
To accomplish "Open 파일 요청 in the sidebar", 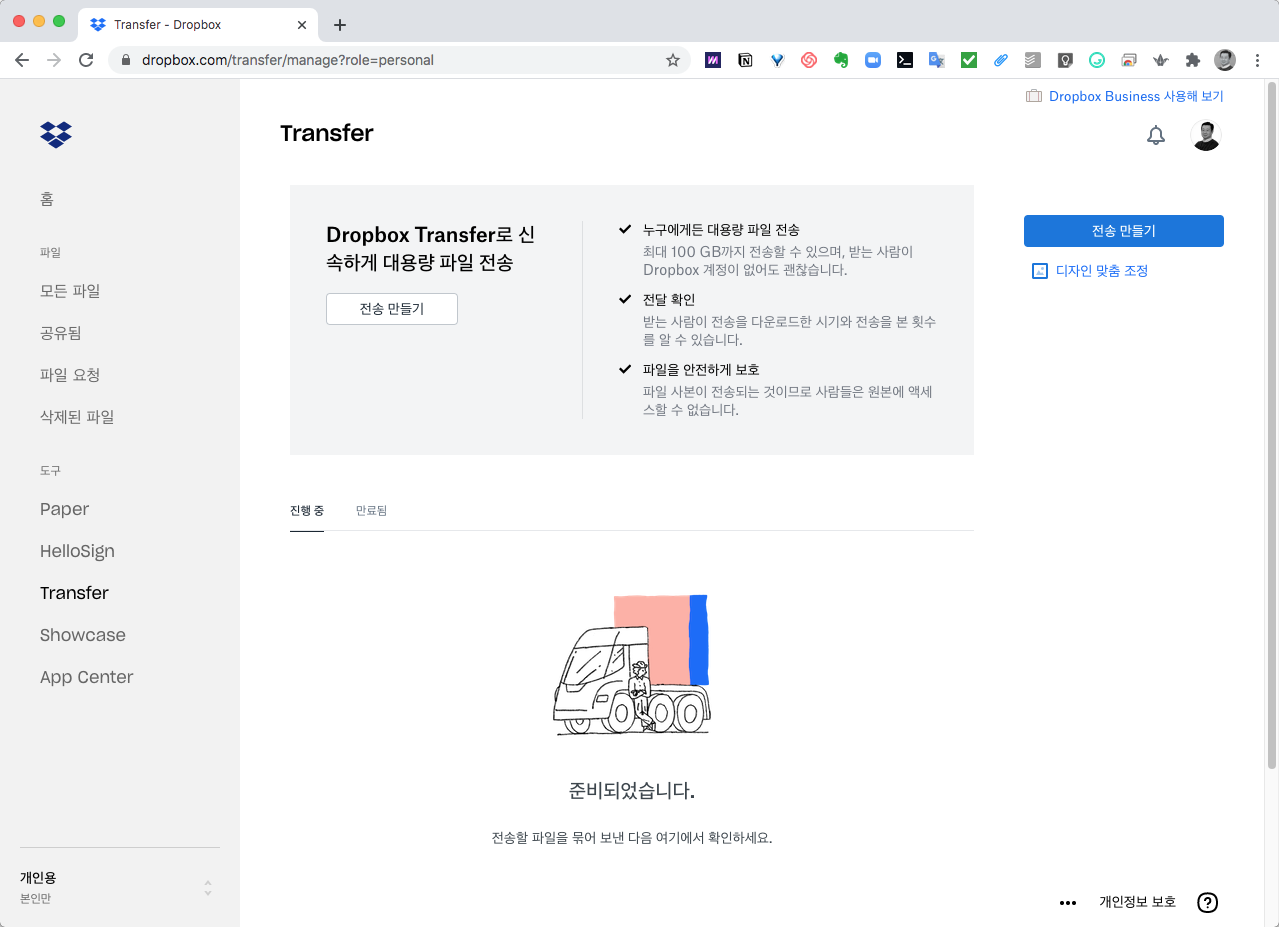I will [x=70, y=375].
